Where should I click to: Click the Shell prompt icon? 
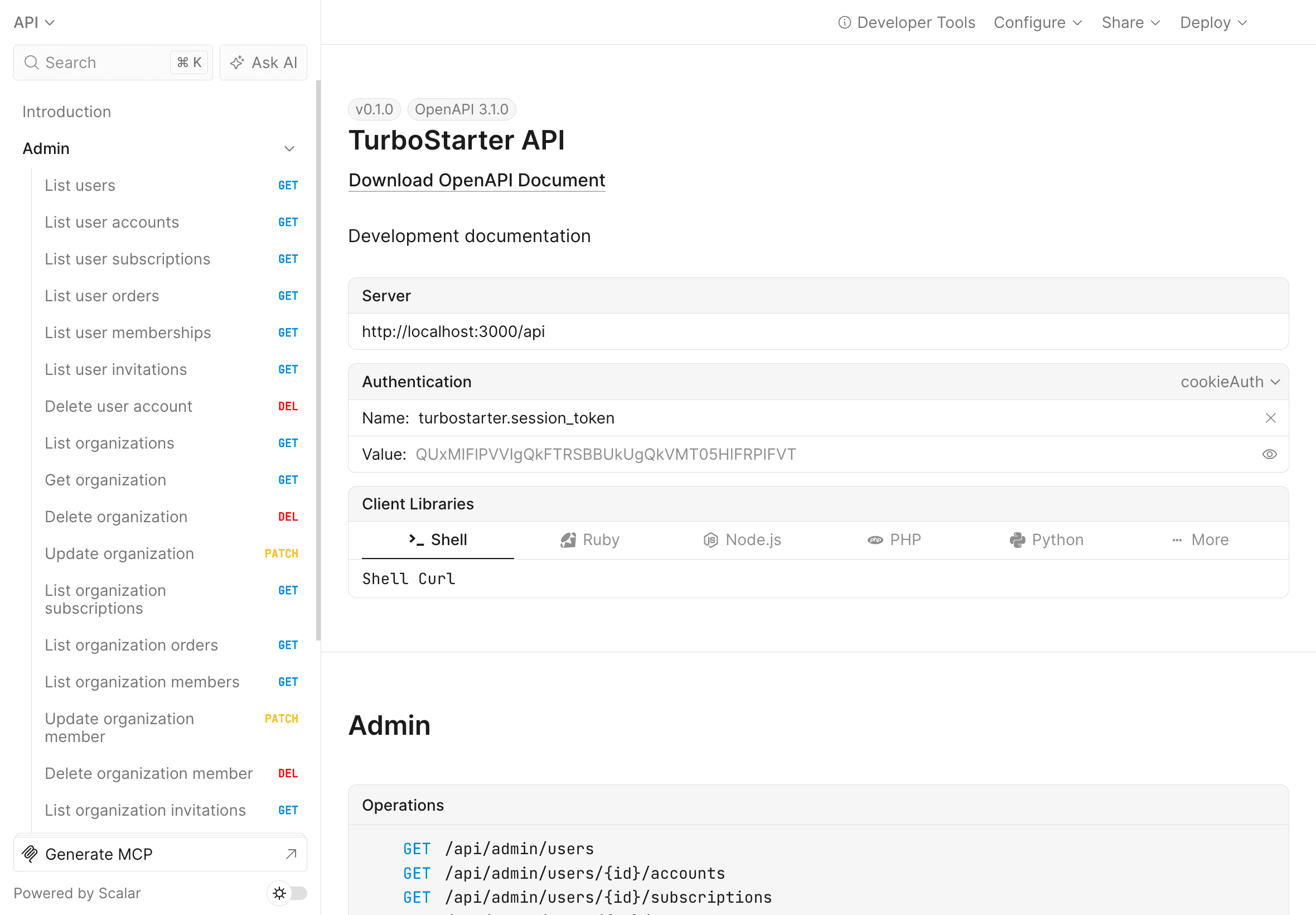(x=417, y=540)
